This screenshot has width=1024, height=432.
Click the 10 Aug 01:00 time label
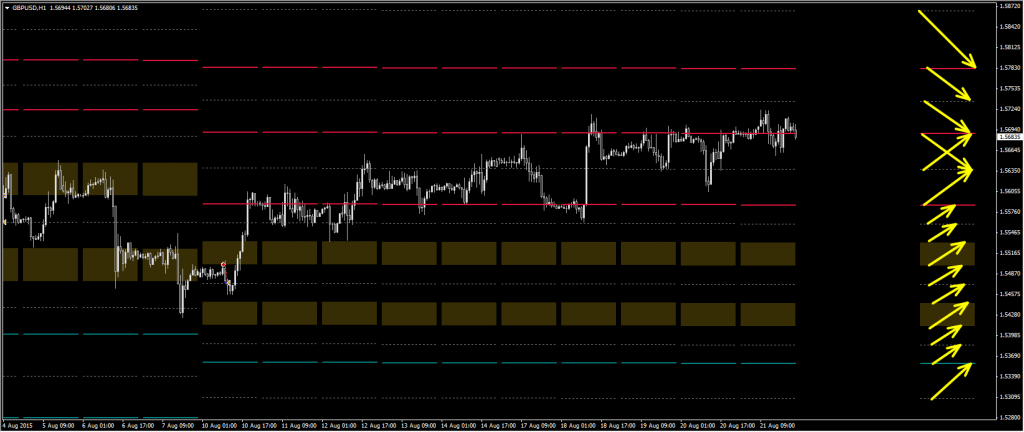(x=218, y=425)
